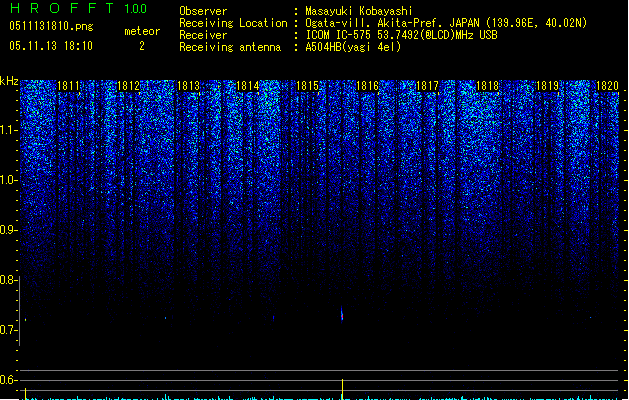Image resolution: width=629 pixels, height=400 pixels.
Task: Click the 0.6 frequency axis label
Action: click(x=8, y=380)
